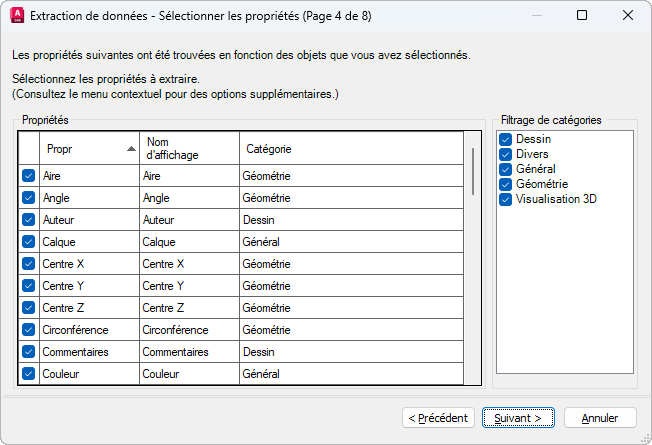Viewport: 652px width, 445px height.
Task: Sort by the Propr column header
Action: click(89, 149)
